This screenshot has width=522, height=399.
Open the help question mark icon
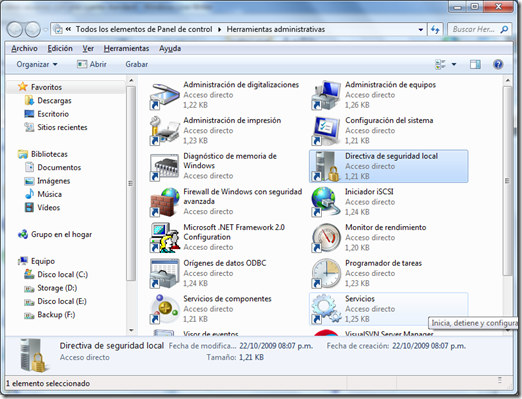(498, 64)
